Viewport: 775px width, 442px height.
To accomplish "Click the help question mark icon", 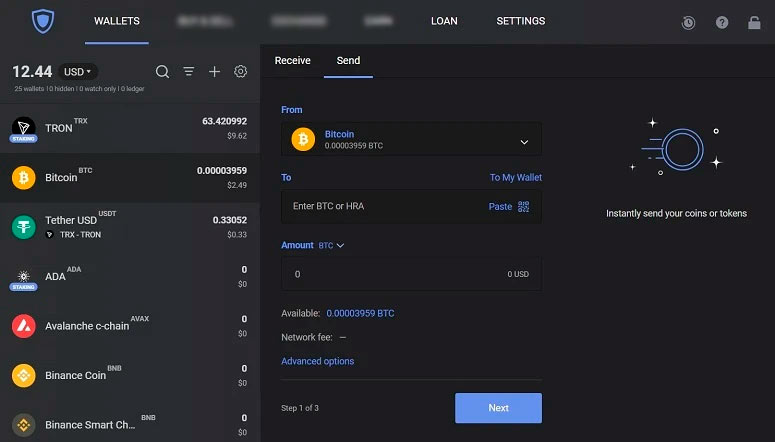I will point(722,22).
